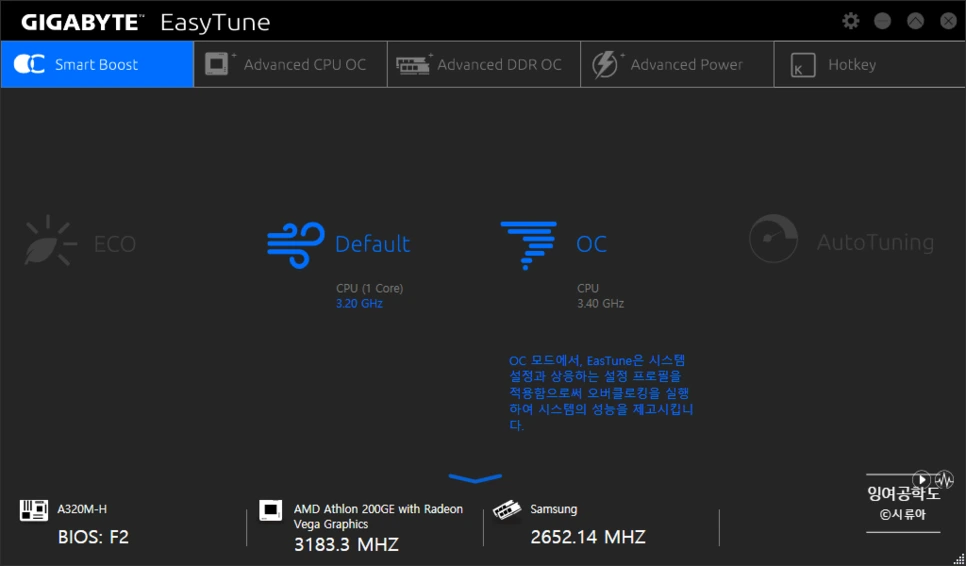Viewport: 966px width, 566px height.
Task: Open settings with the gear icon
Action: (x=851, y=21)
